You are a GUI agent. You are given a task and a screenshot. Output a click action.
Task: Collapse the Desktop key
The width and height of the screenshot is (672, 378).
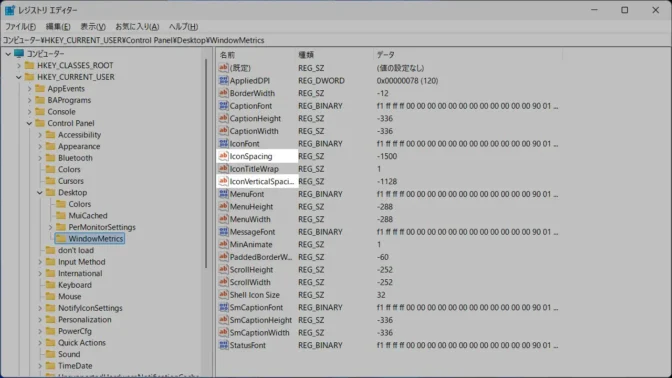[40, 193]
